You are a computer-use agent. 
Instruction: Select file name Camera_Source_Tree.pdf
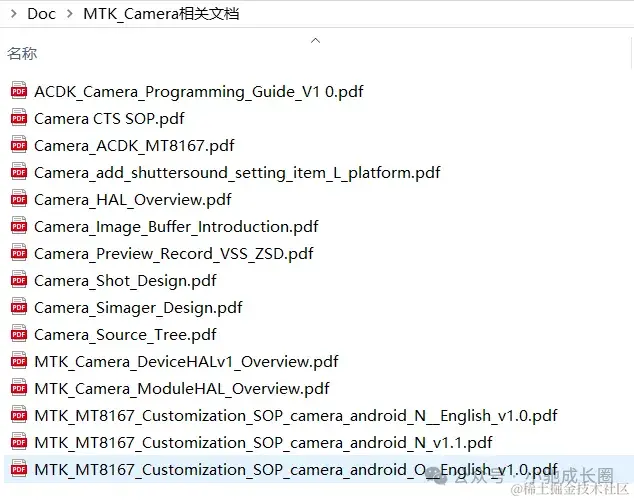(125, 335)
